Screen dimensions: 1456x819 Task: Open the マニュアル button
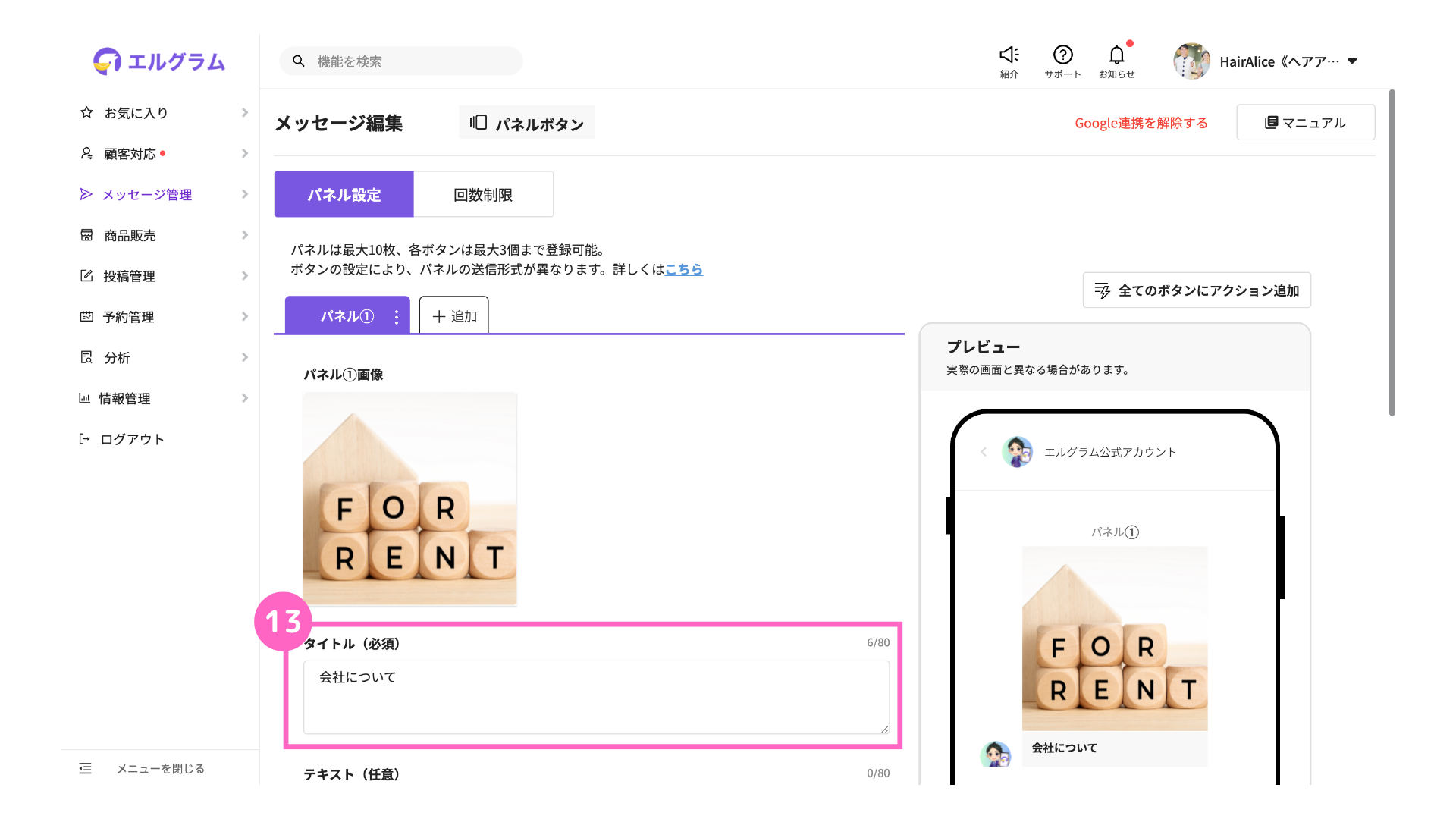pos(1305,122)
